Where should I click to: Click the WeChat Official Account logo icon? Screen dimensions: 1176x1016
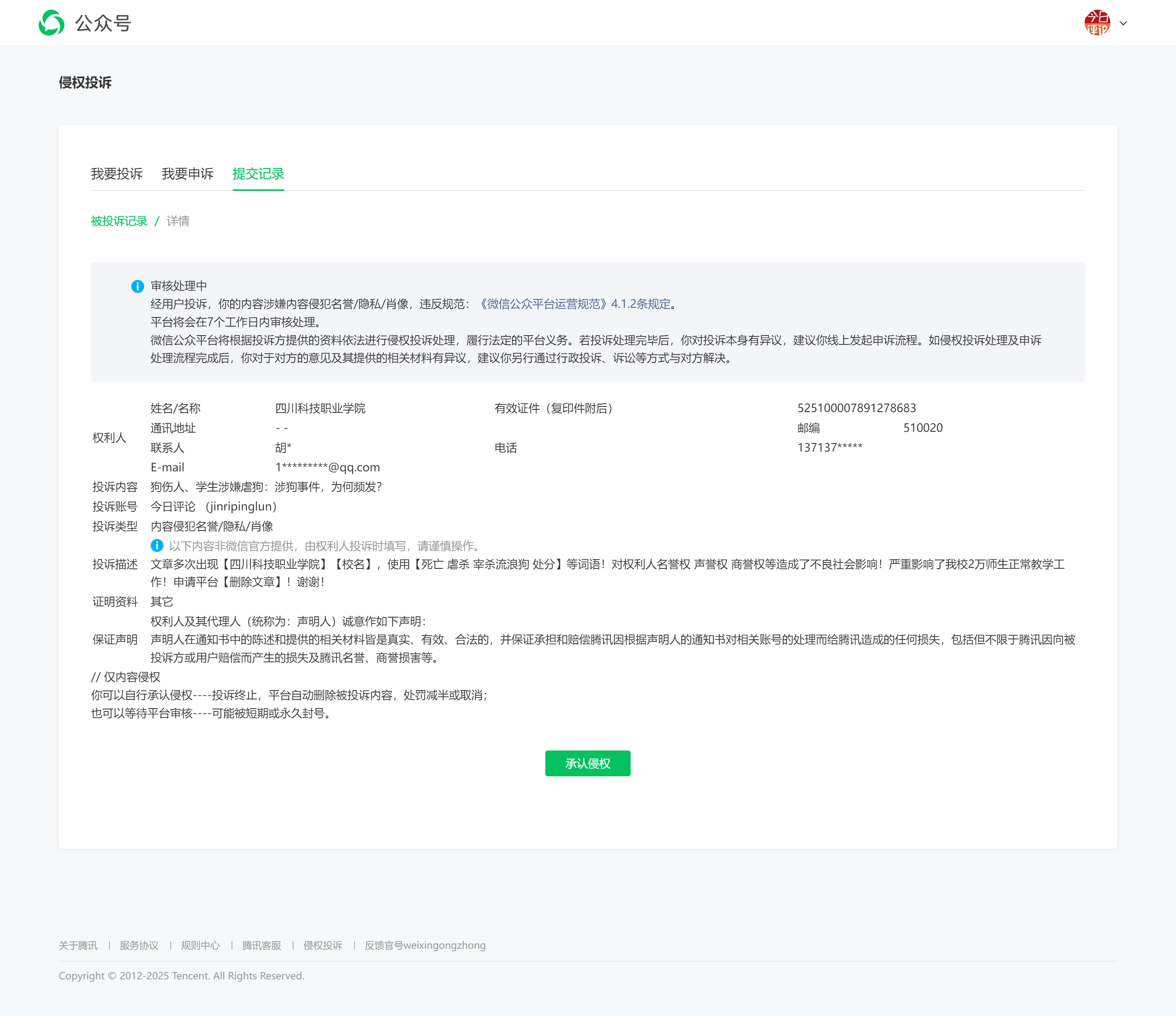pyautogui.click(x=51, y=23)
